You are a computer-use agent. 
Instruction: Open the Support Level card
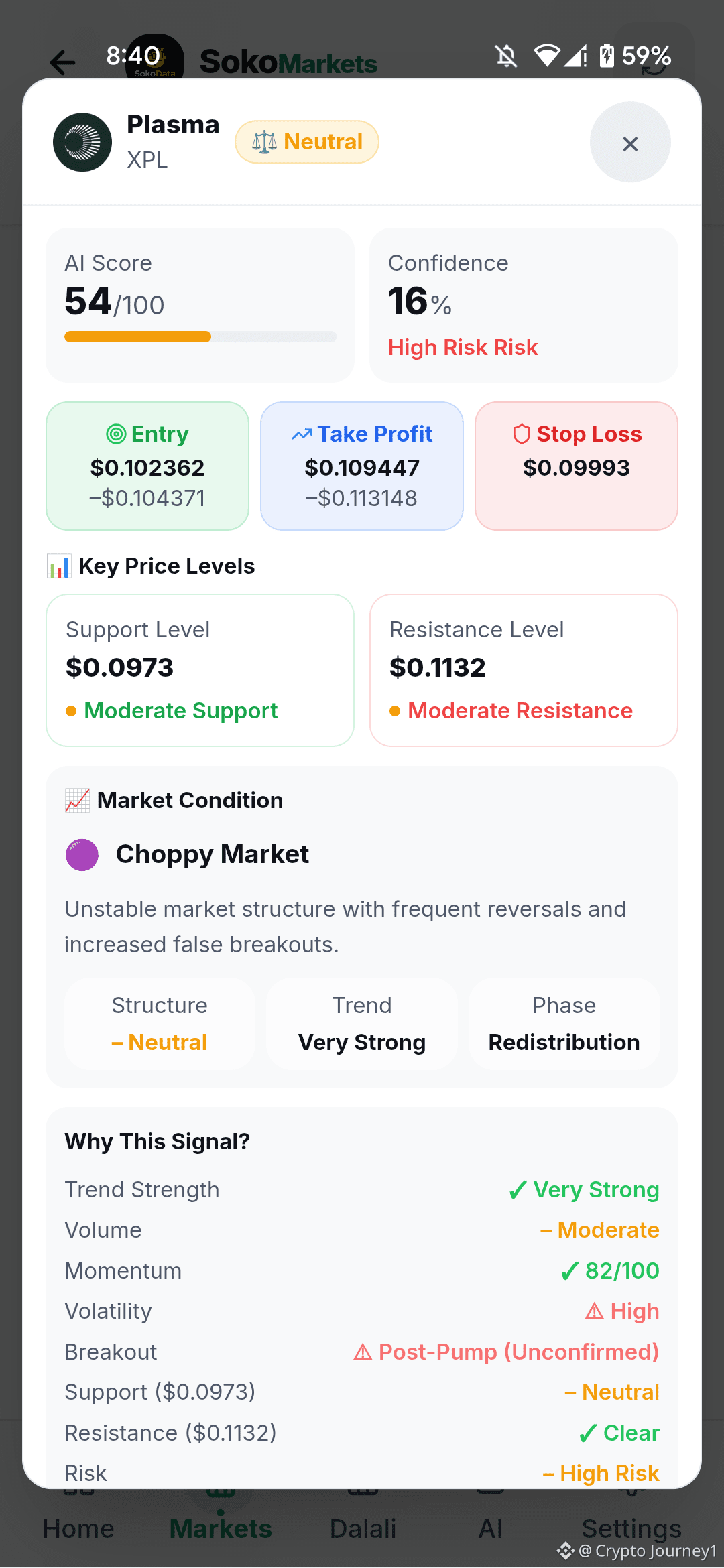200,670
